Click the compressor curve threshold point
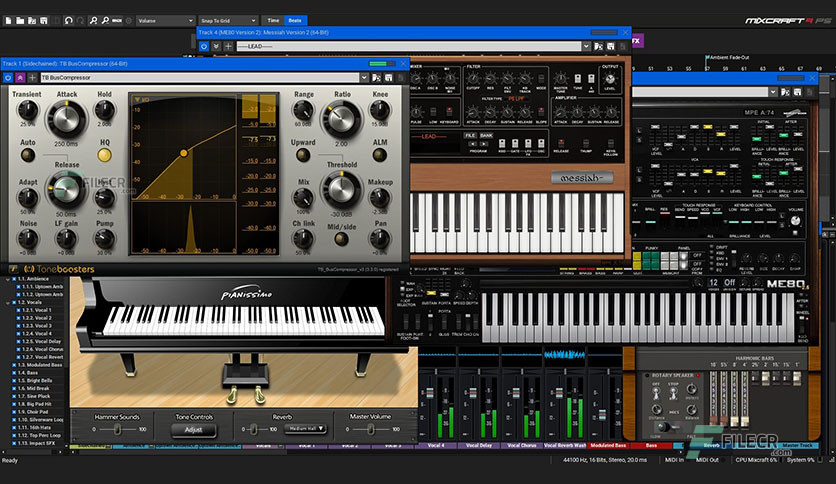The image size is (836, 484). (x=184, y=153)
